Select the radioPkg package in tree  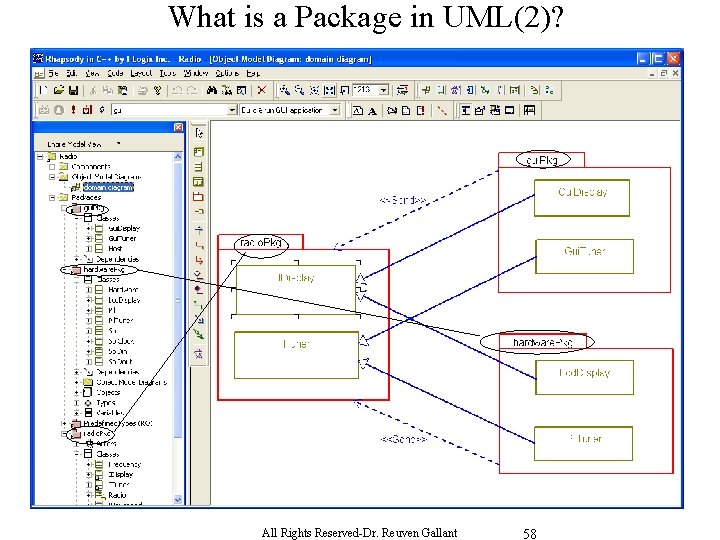(97, 433)
